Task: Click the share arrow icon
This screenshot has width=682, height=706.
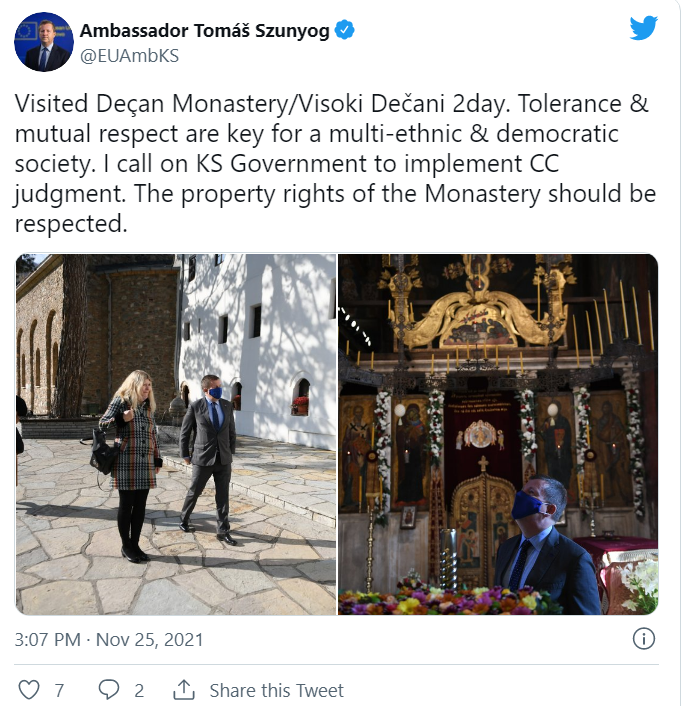Action: 184,690
